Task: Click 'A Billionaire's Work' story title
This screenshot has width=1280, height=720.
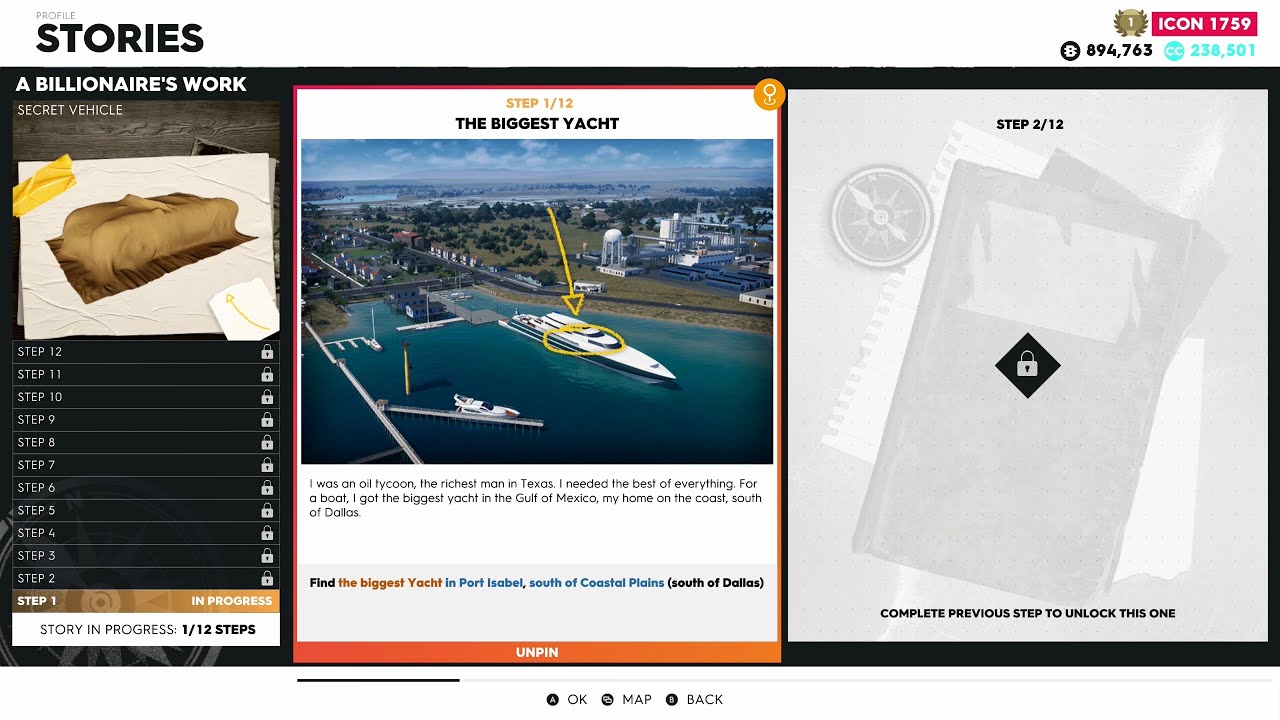Action: (x=131, y=85)
